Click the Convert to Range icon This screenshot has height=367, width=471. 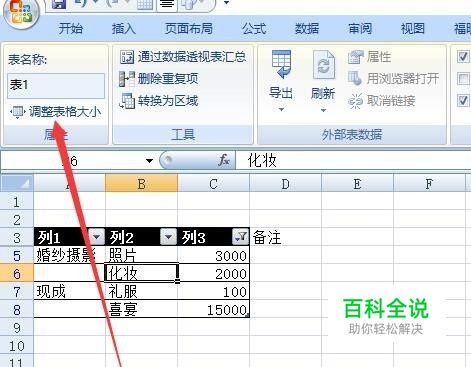(x=127, y=101)
